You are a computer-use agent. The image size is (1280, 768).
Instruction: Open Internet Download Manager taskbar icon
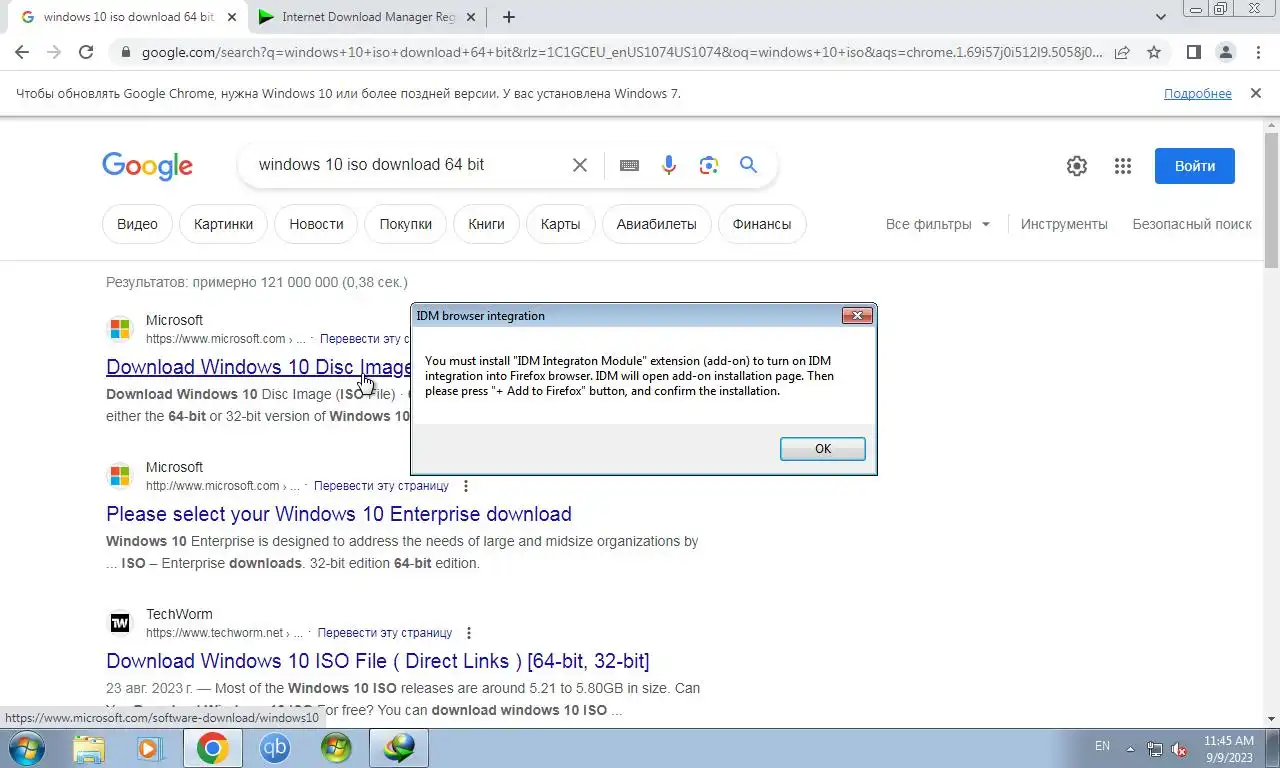point(399,748)
